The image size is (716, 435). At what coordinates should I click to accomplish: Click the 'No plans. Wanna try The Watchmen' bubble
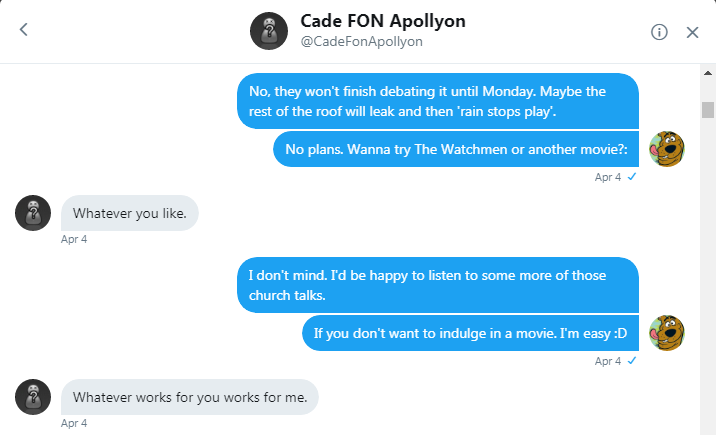coord(457,149)
